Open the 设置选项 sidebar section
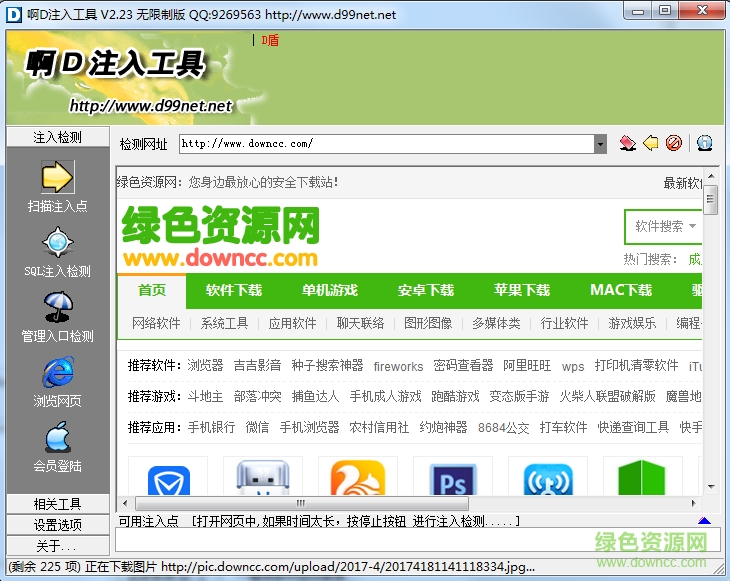The width and height of the screenshot is (730, 581). tap(57, 525)
